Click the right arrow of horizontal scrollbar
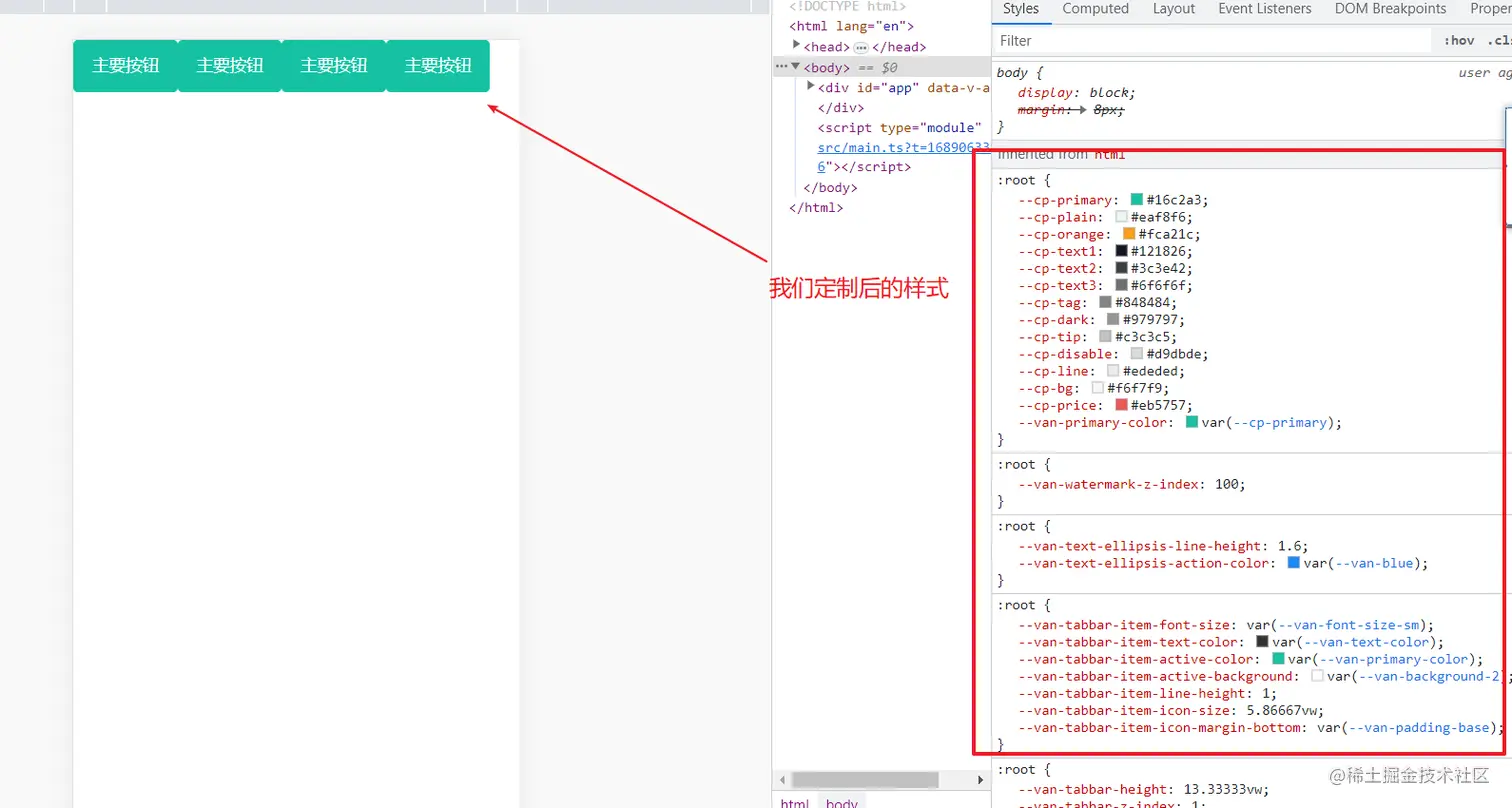 (980, 779)
